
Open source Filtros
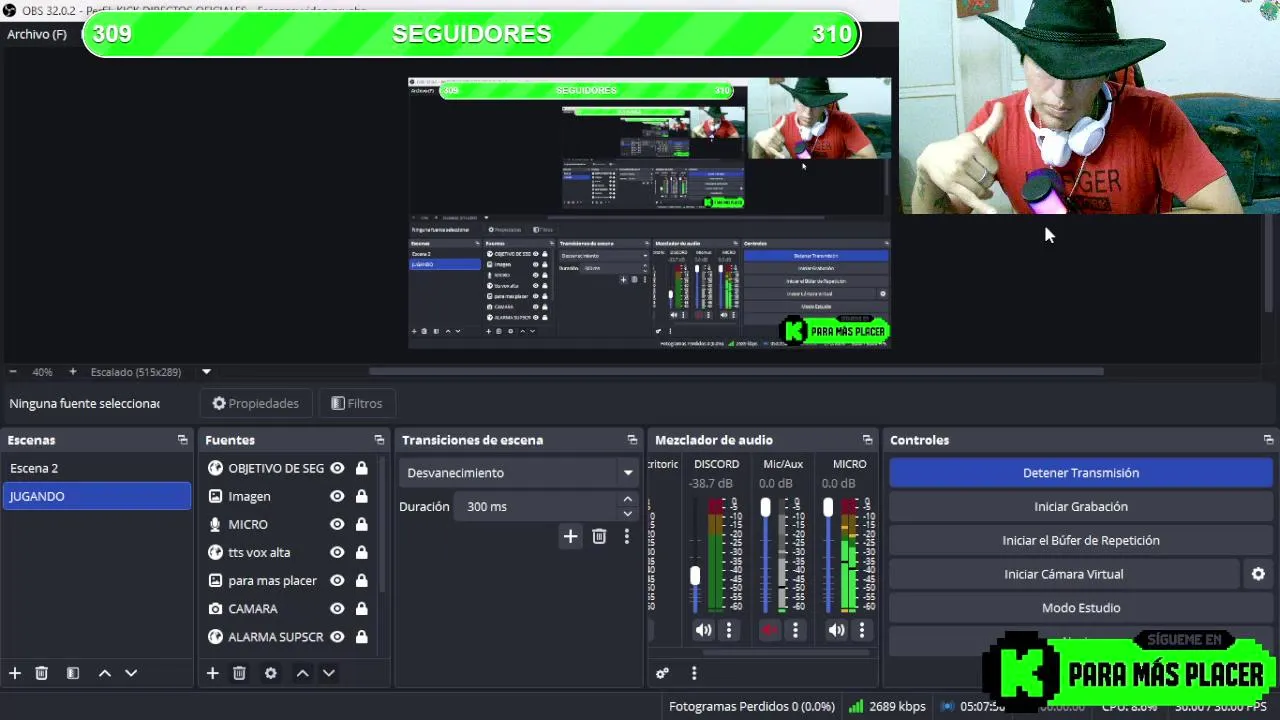[x=357, y=403]
